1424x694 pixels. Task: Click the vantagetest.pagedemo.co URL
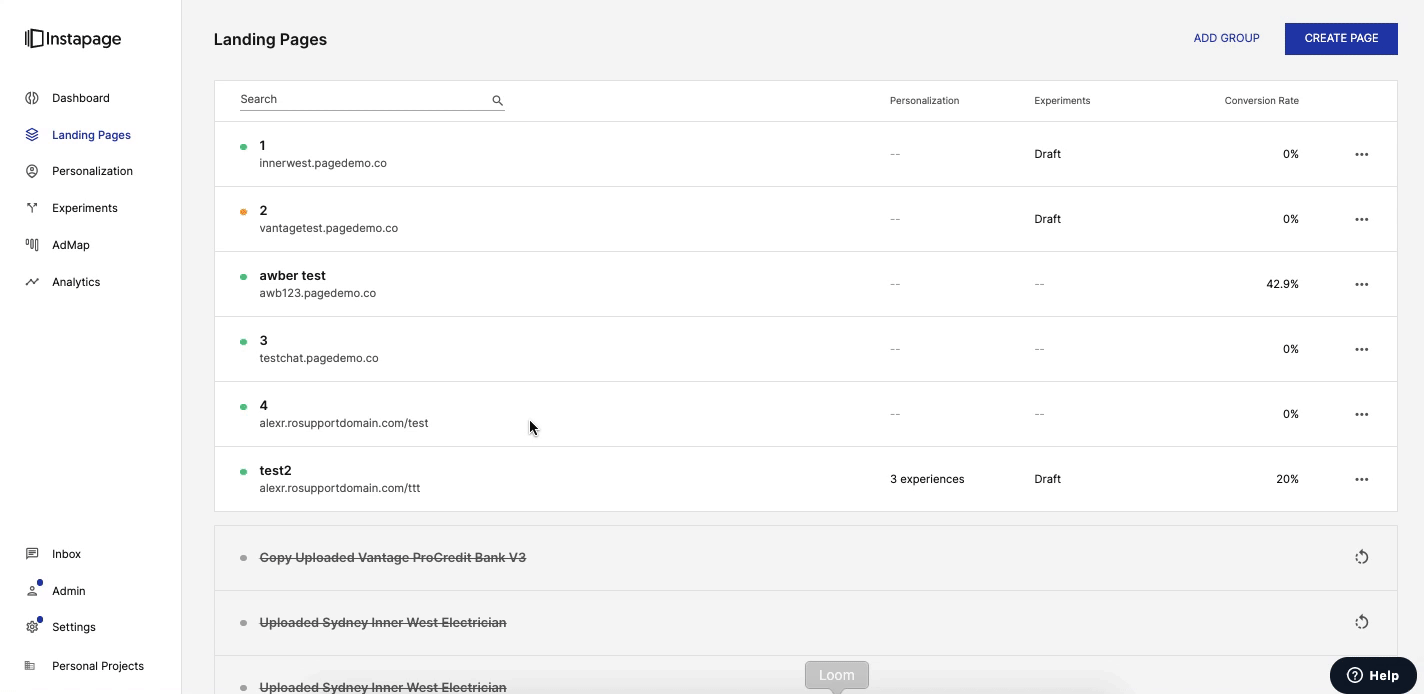coord(328,228)
